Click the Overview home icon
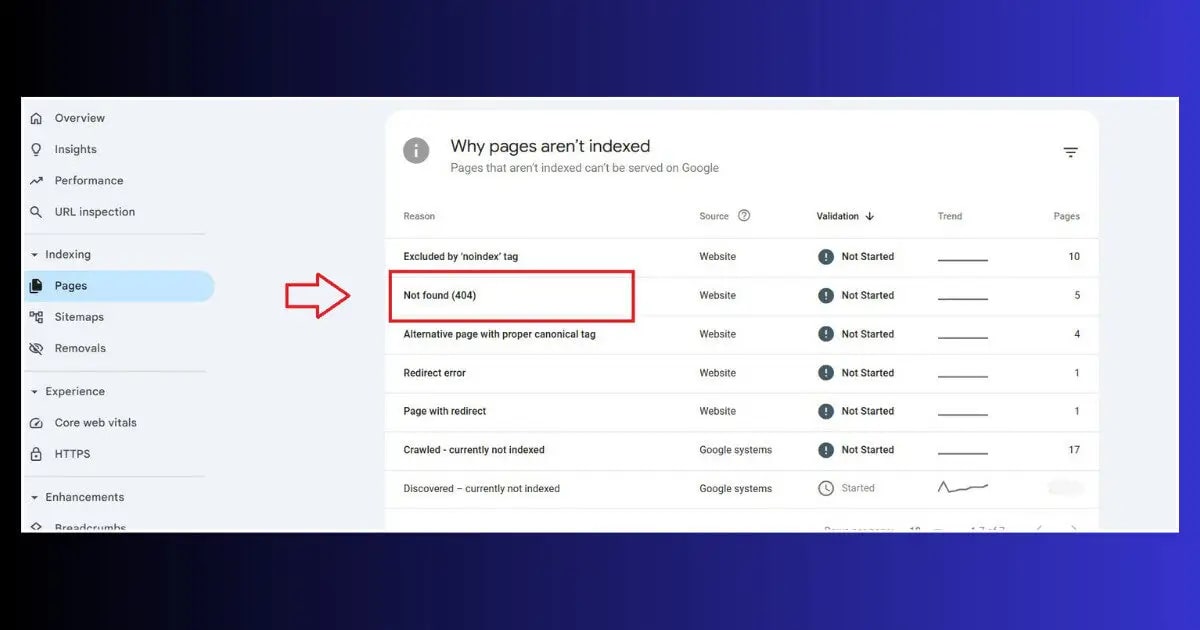1200x630 pixels. [x=36, y=118]
